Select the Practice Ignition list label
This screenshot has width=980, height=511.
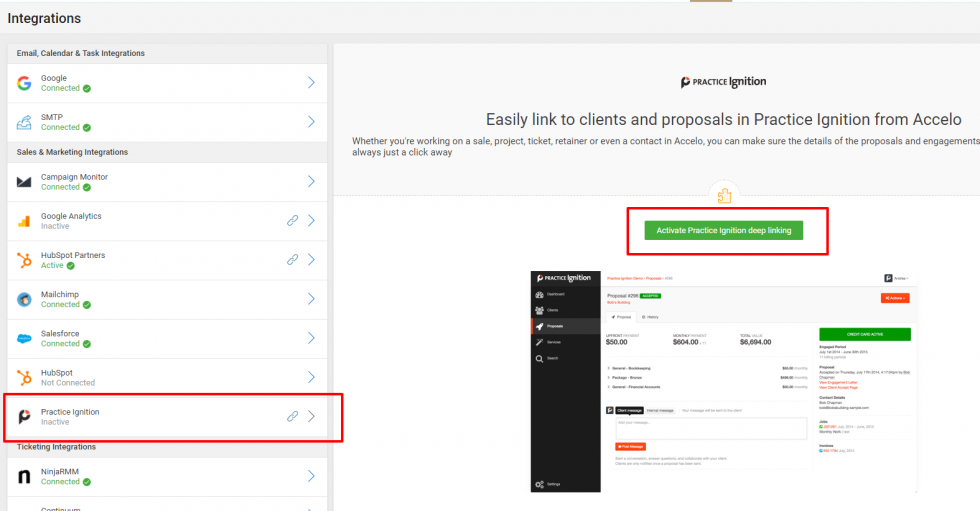coord(70,412)
